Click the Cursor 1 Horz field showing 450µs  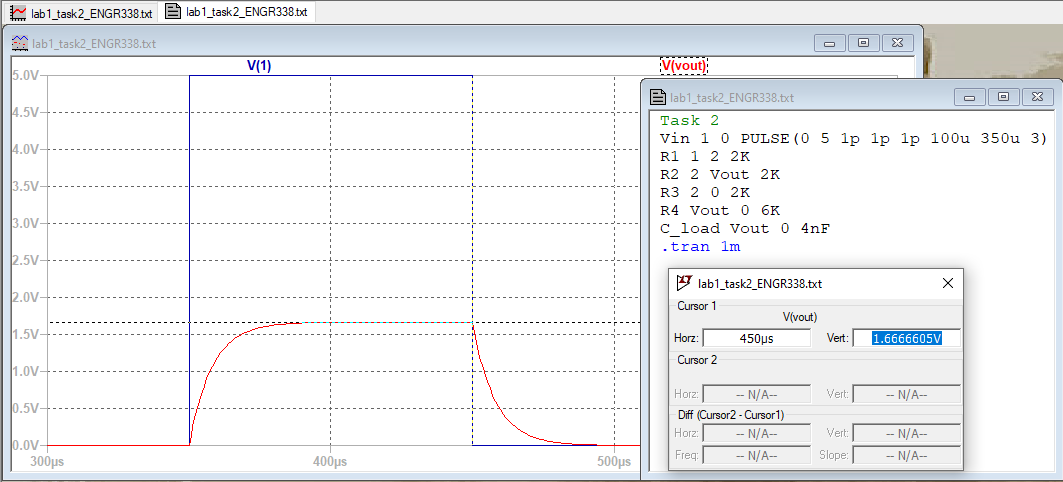(757, 338)
